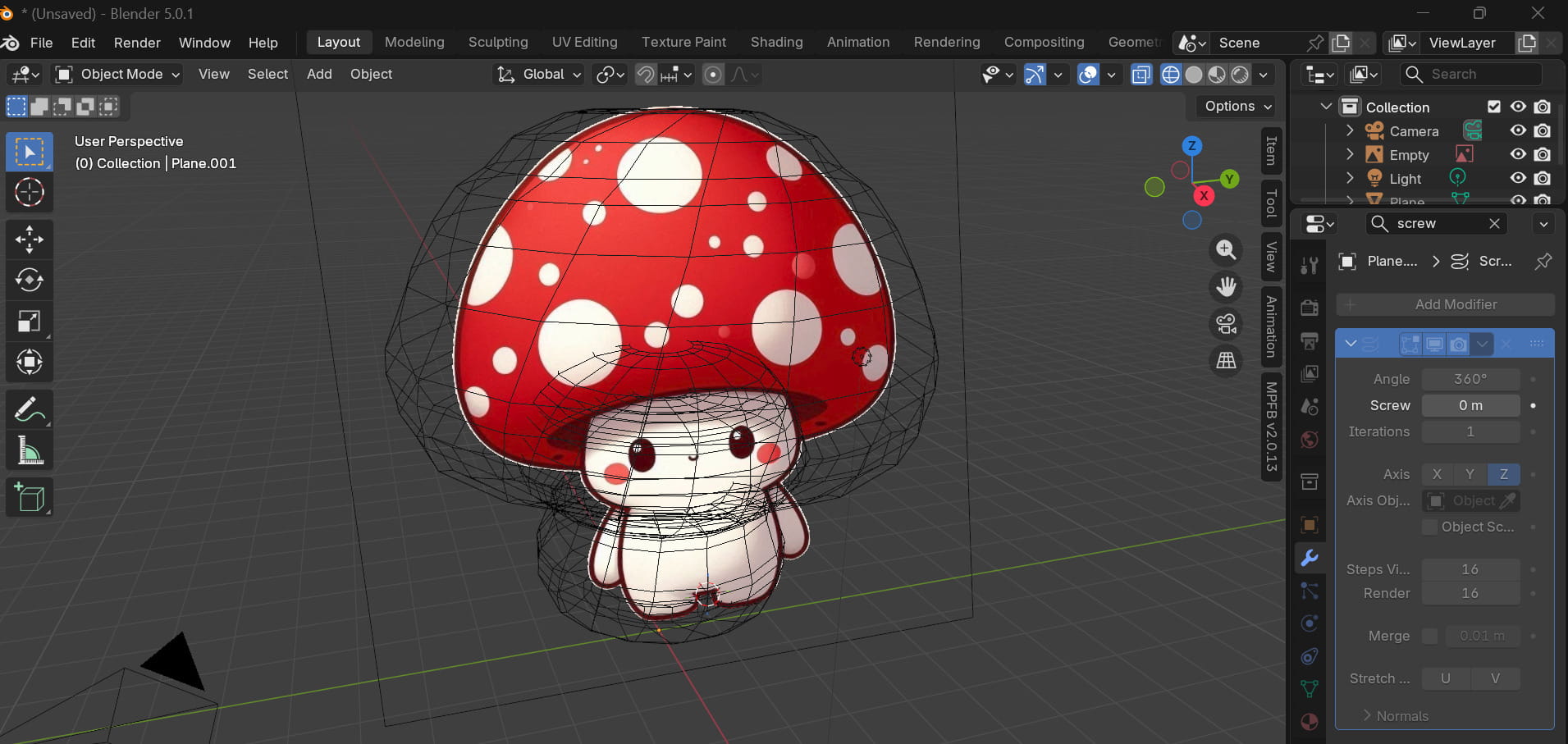Open the Sculpting workspace tab

tap(498, 42)
